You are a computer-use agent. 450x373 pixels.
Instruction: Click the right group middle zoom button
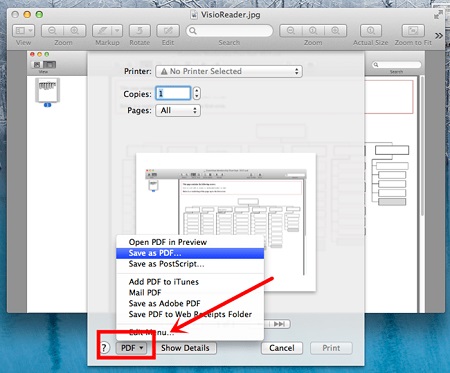pyautogui.click(x=313, y=31)
